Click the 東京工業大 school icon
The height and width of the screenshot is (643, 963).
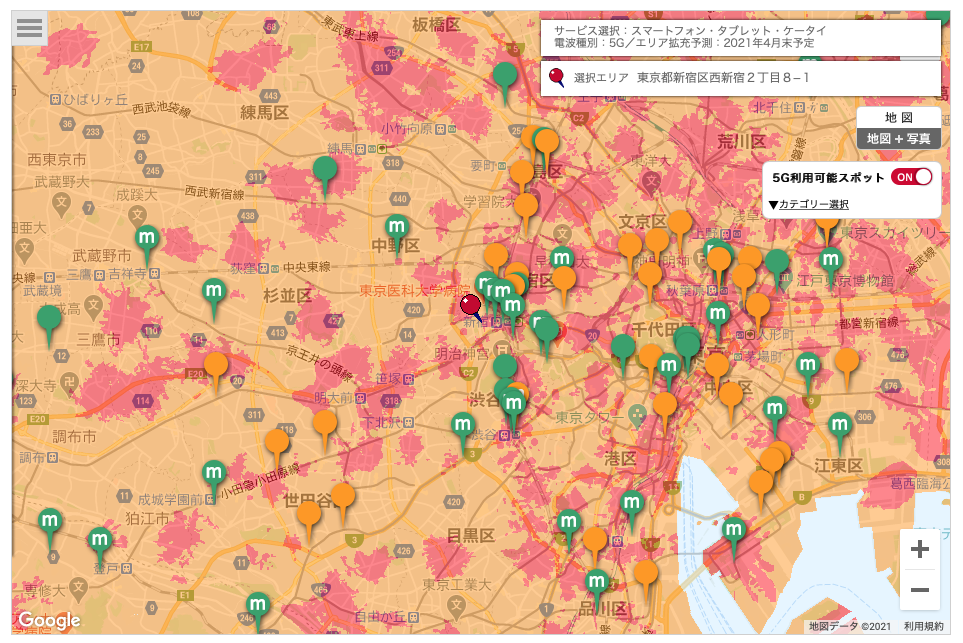pyautogui.click(x=455, y=606)
